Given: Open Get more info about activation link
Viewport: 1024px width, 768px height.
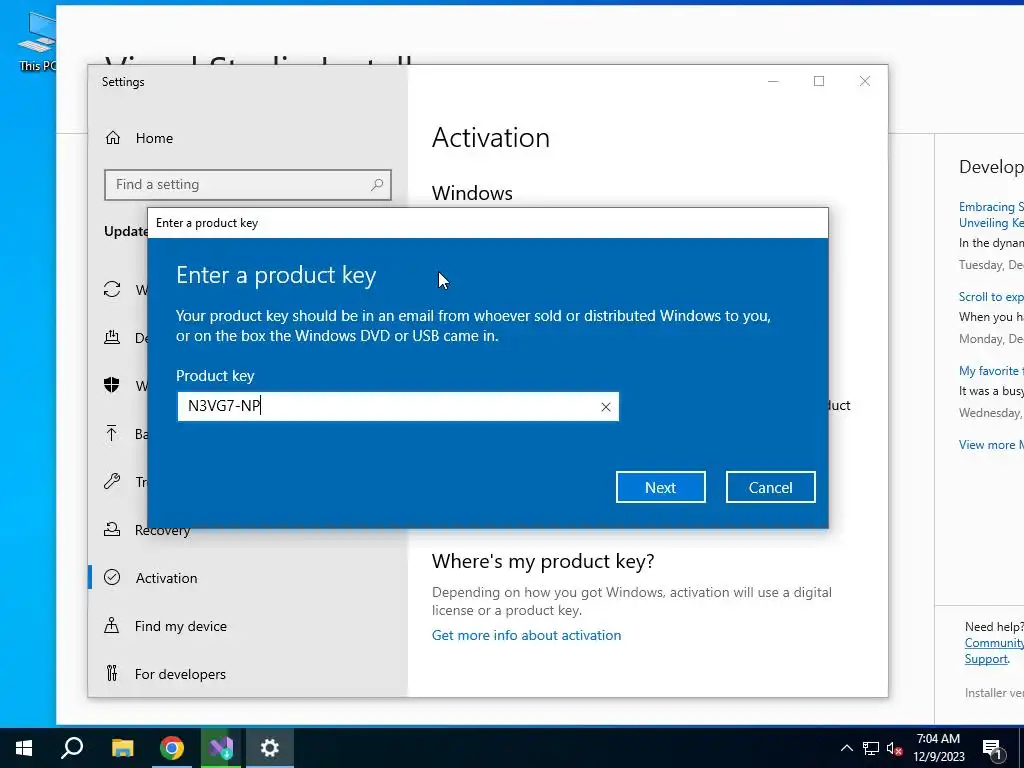Looking at the screenshot, I should click(526, 635).
